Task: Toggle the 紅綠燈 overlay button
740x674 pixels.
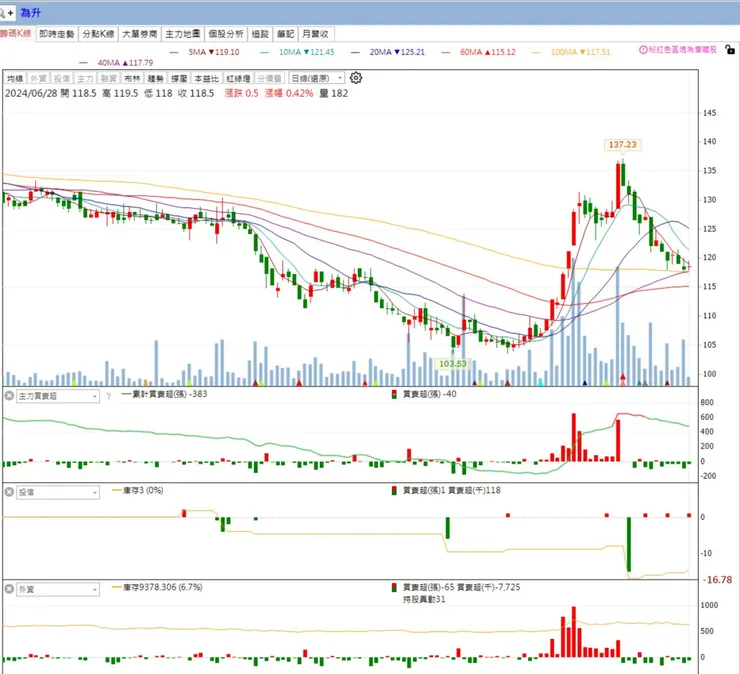Action: [238, 78]
